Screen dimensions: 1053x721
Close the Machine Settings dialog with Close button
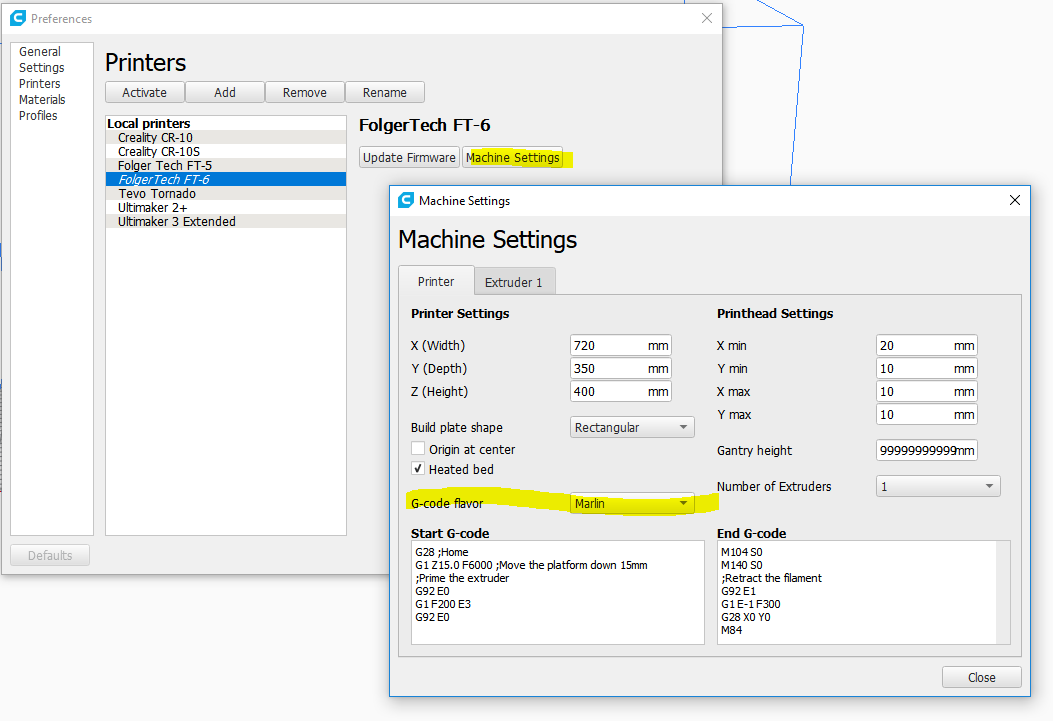pos(981,677)
